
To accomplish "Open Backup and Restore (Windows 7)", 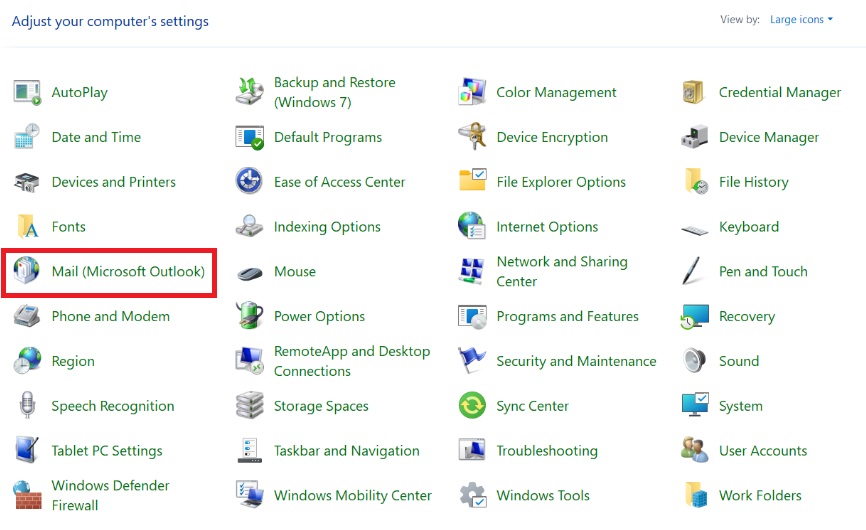I will click(334, 93).
